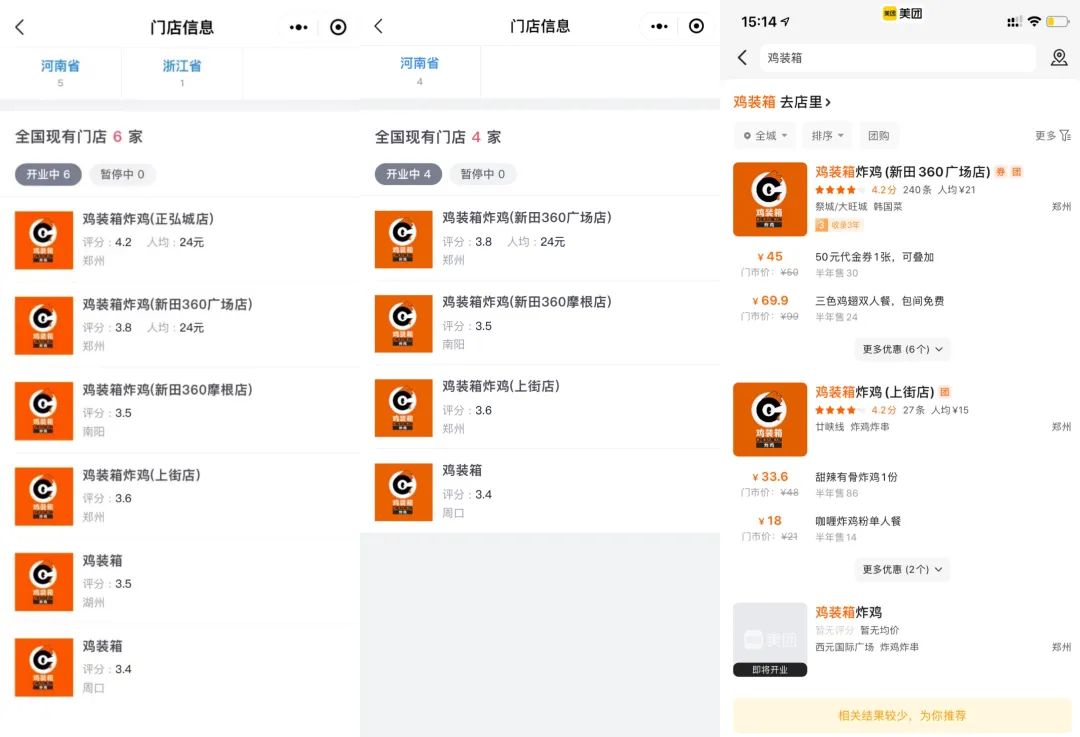Select the 开业中 4 filter pill
This screenshot has height=737, width=1080.
[x=408, y=174]
